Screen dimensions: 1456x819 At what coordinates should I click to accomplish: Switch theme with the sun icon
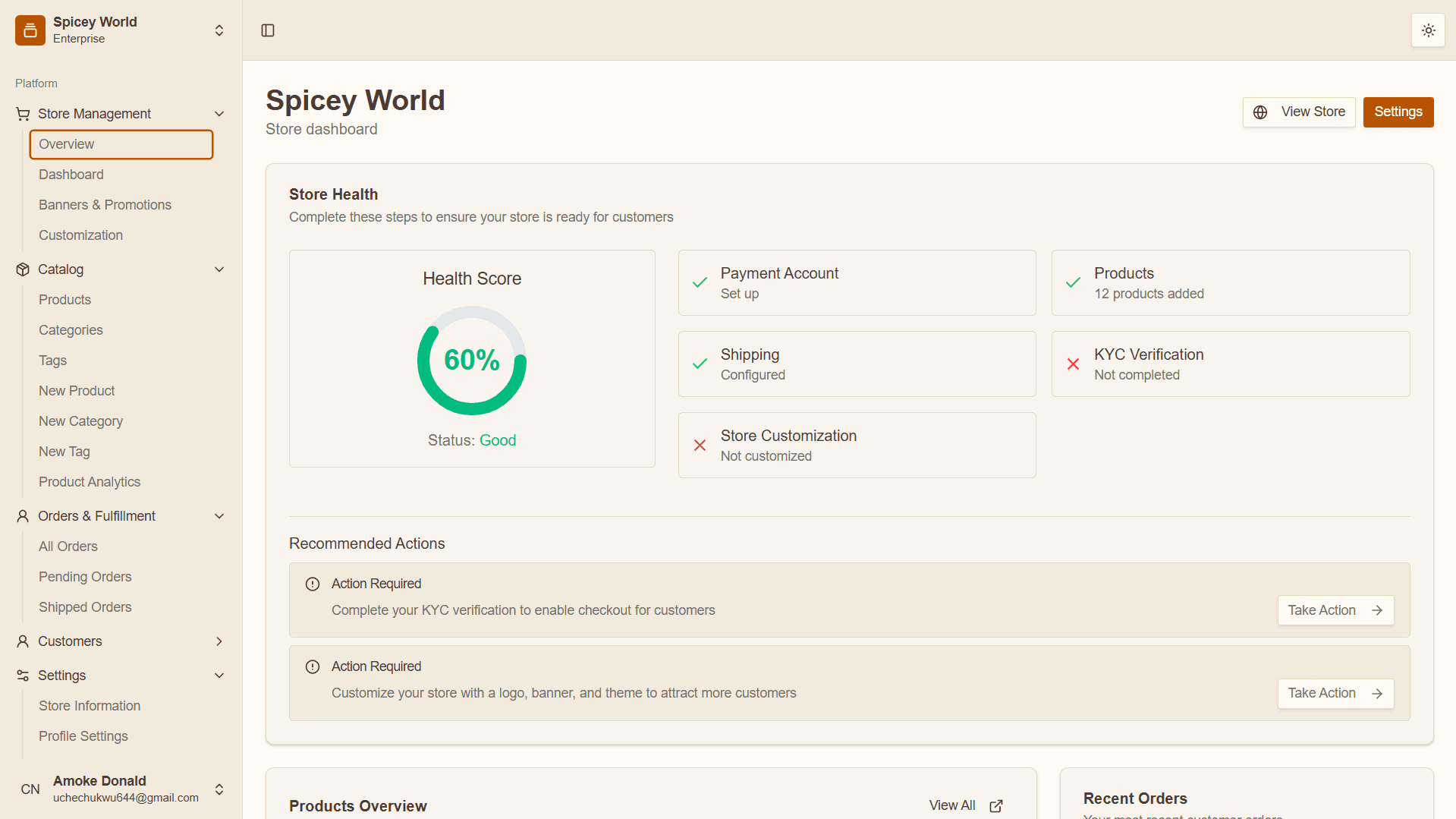pos(1428,30)
